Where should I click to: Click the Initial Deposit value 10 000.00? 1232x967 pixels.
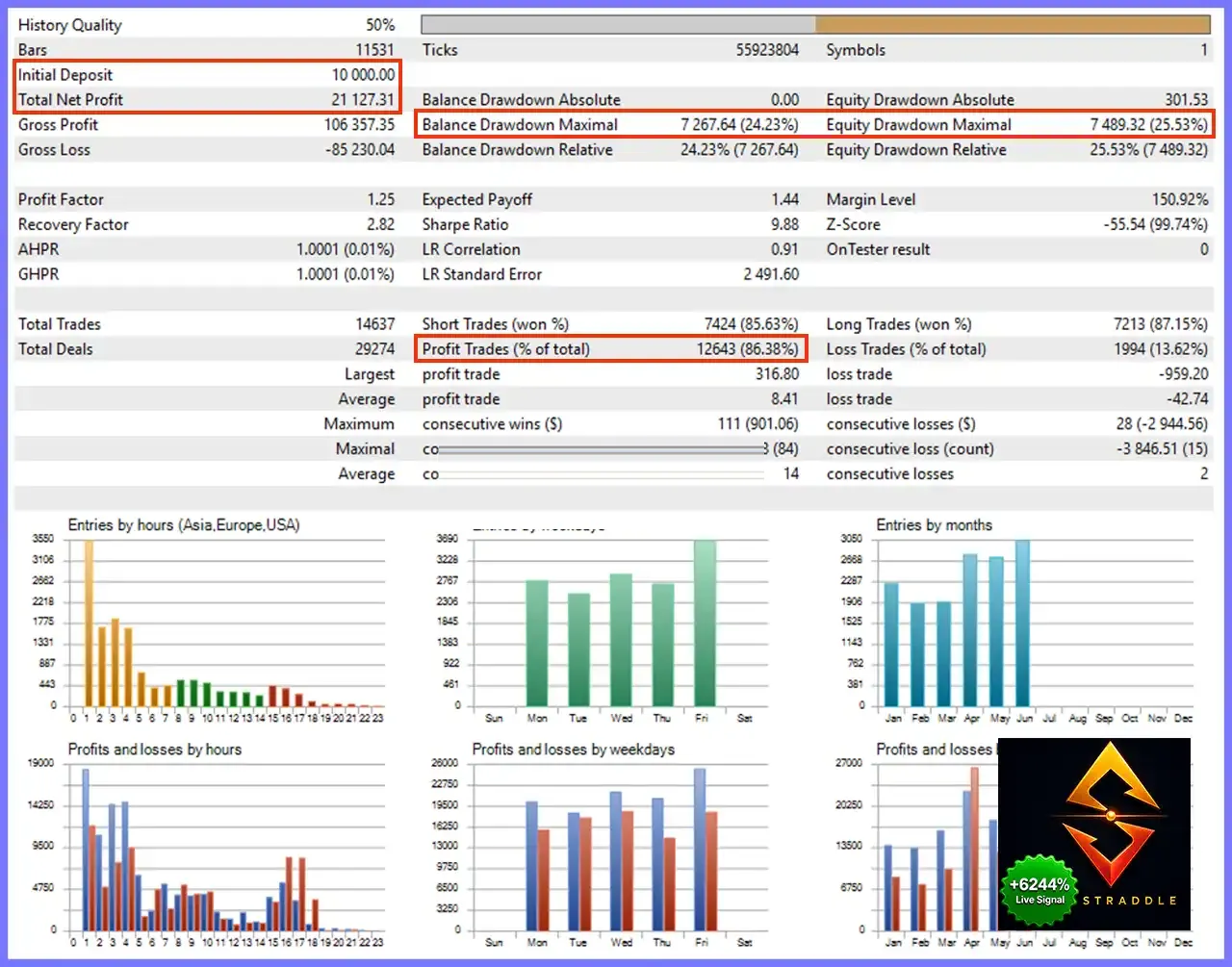[x=363, y=75]
